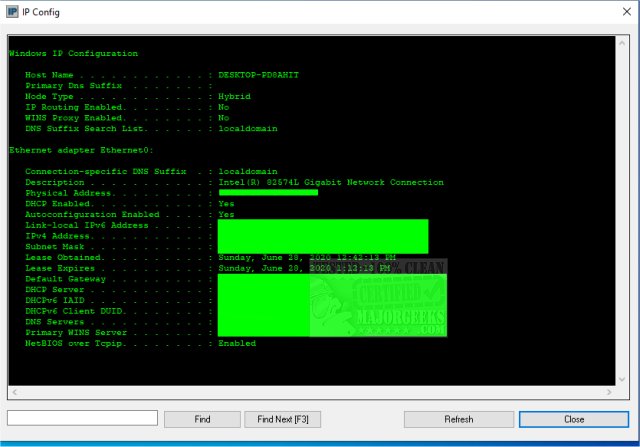Click the 'DHCPv6 Client DUID' label
This screenshot has width=640, height=447.
76,311
